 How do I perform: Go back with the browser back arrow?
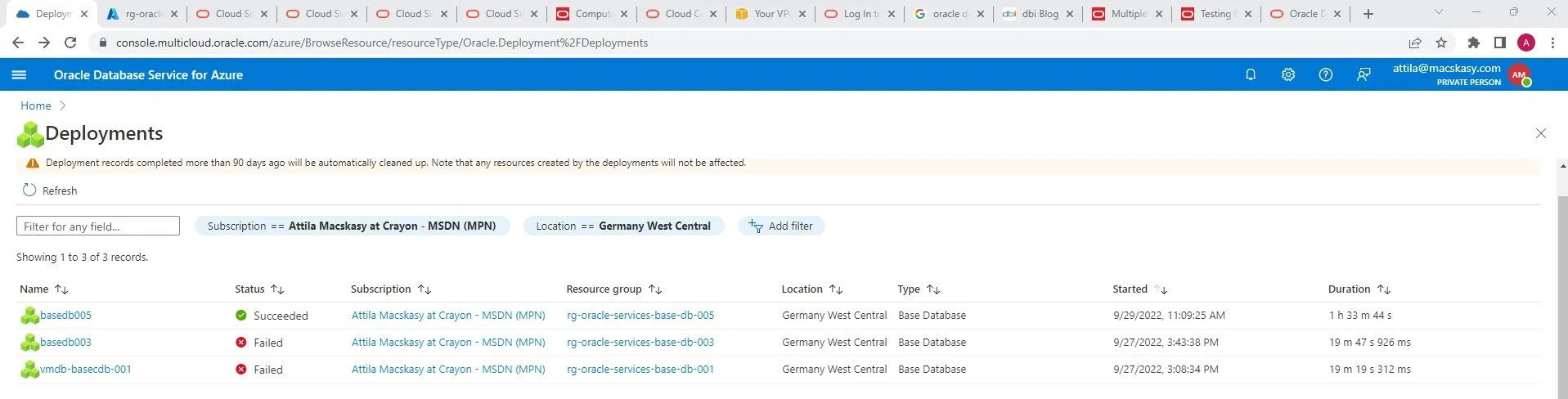[x=18, y=43]
